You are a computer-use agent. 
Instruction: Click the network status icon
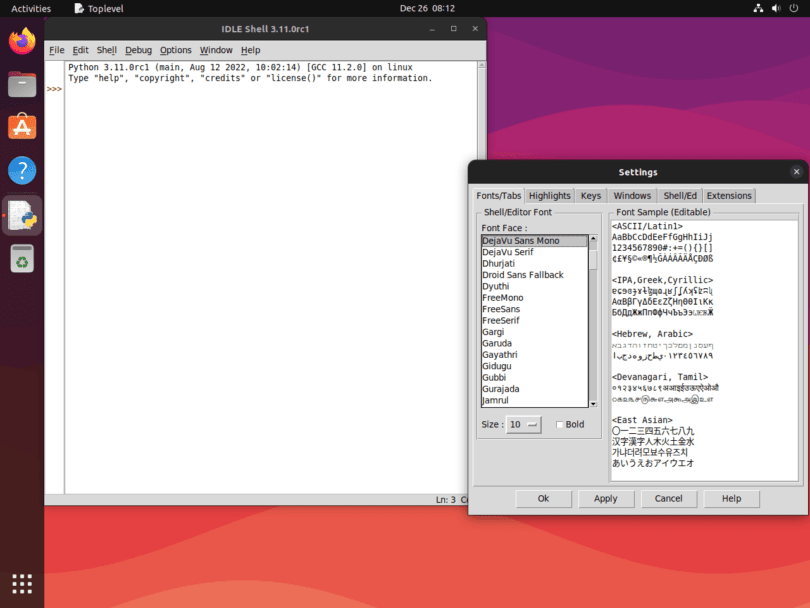click(x=758, y=8)
